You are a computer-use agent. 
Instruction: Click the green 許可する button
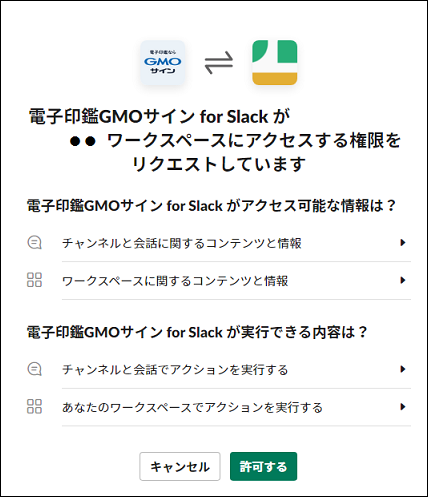[x=263, y=466]
